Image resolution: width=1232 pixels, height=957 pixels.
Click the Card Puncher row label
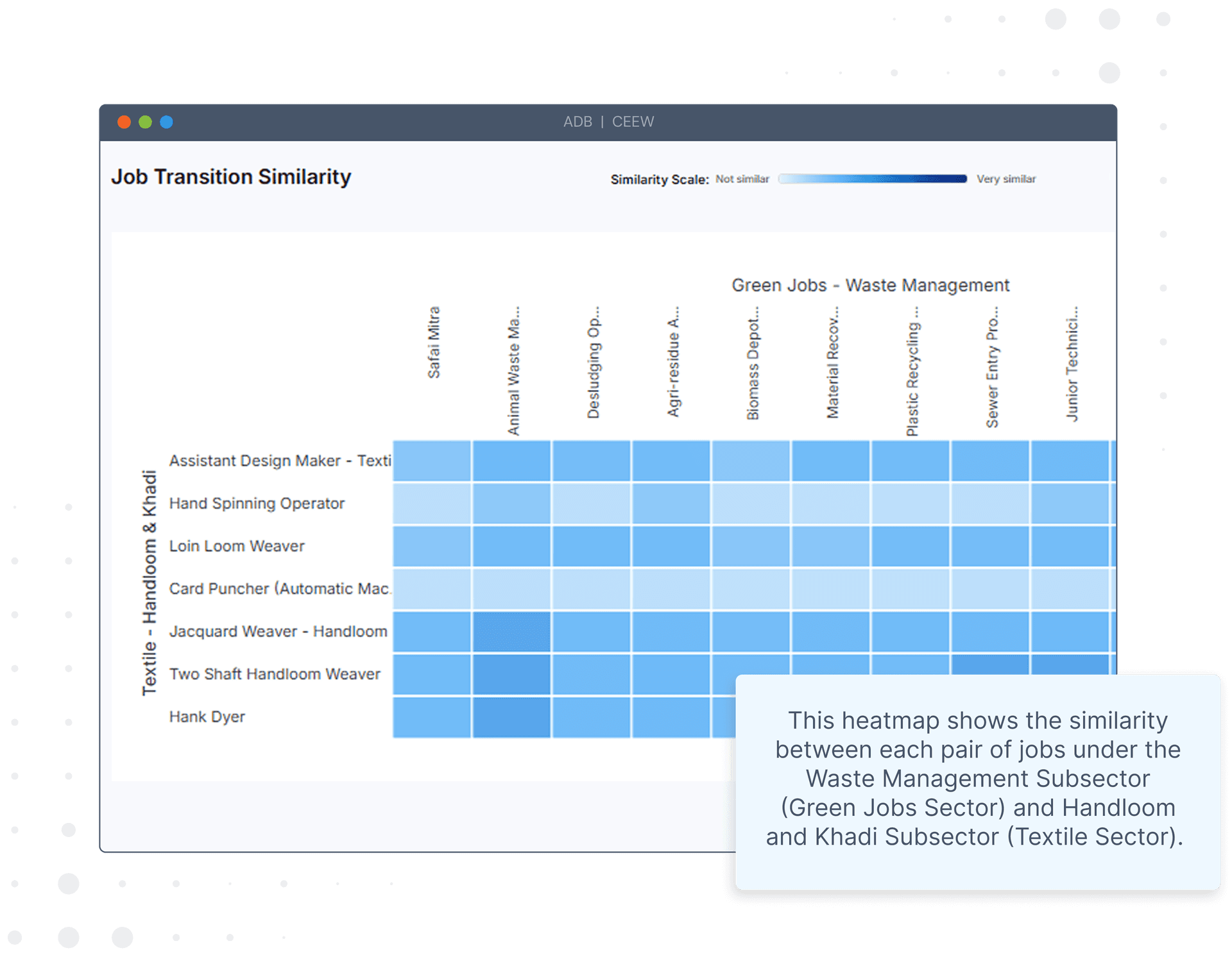pos(280,589)
